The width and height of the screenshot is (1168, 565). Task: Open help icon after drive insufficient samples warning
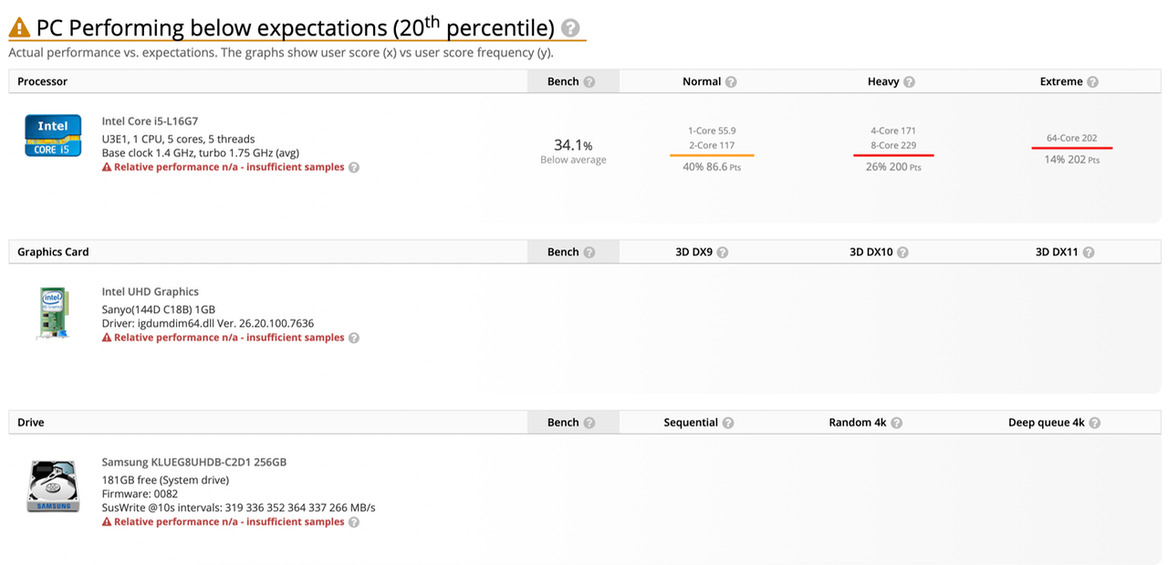click(355, 522)
